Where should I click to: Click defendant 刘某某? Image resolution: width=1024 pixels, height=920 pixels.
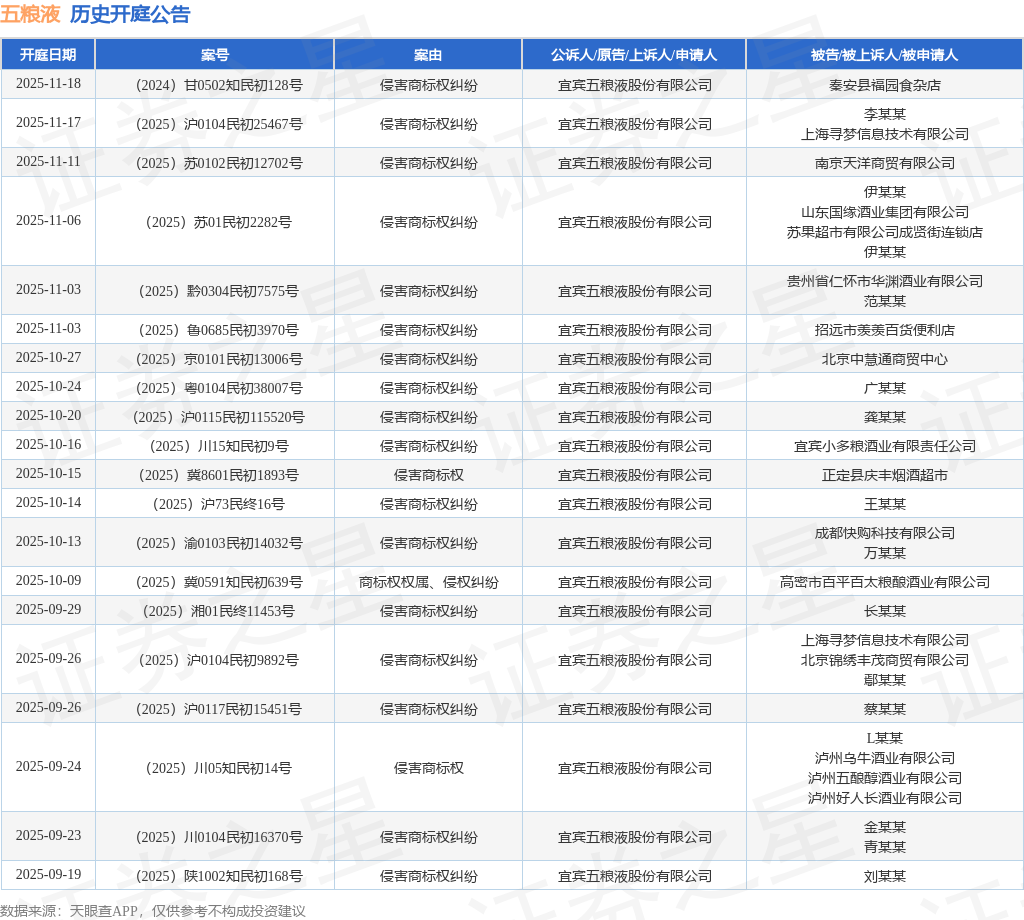pos(885,876)
